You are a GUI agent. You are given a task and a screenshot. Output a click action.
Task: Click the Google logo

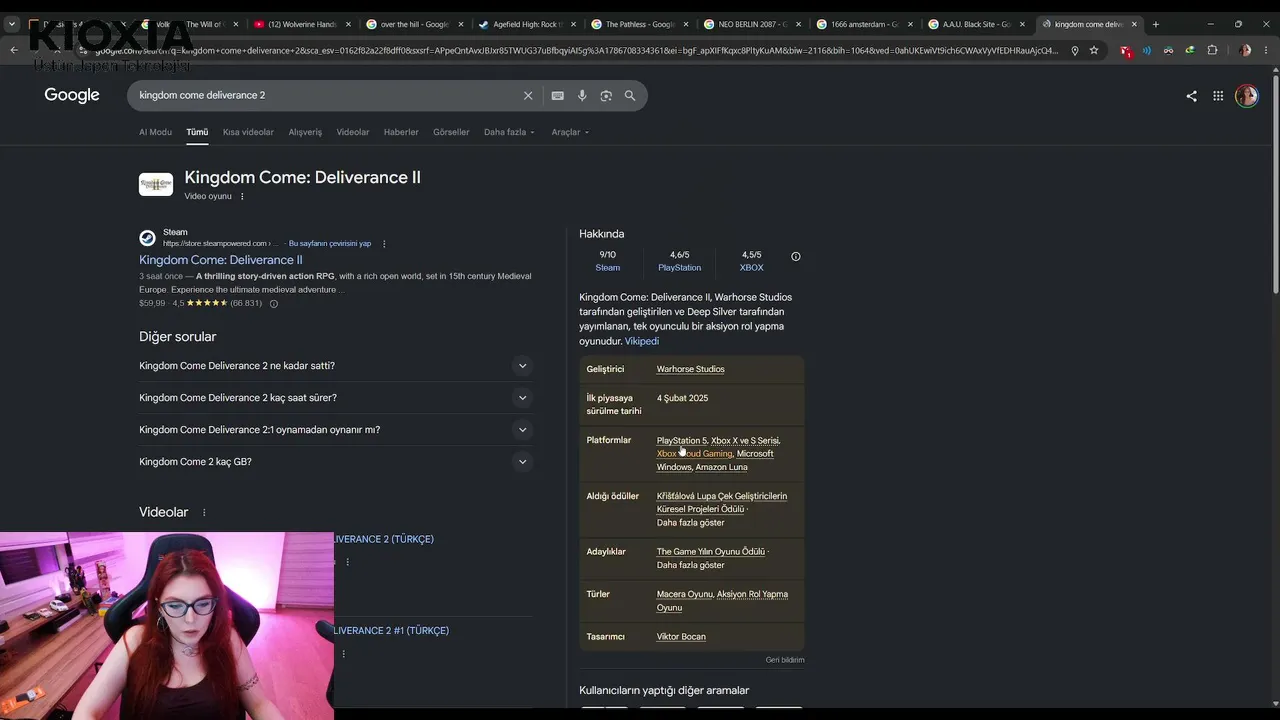pos(72,95)
